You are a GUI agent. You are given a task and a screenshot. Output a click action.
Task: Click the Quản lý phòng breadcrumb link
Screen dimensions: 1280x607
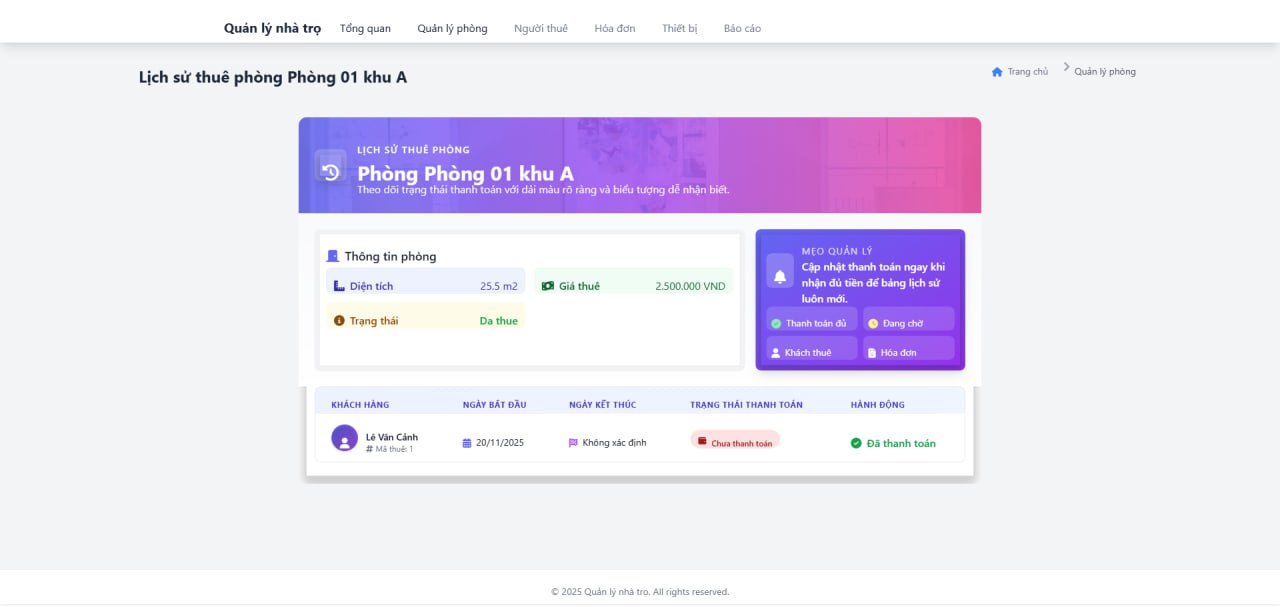tap(1105, 71)
